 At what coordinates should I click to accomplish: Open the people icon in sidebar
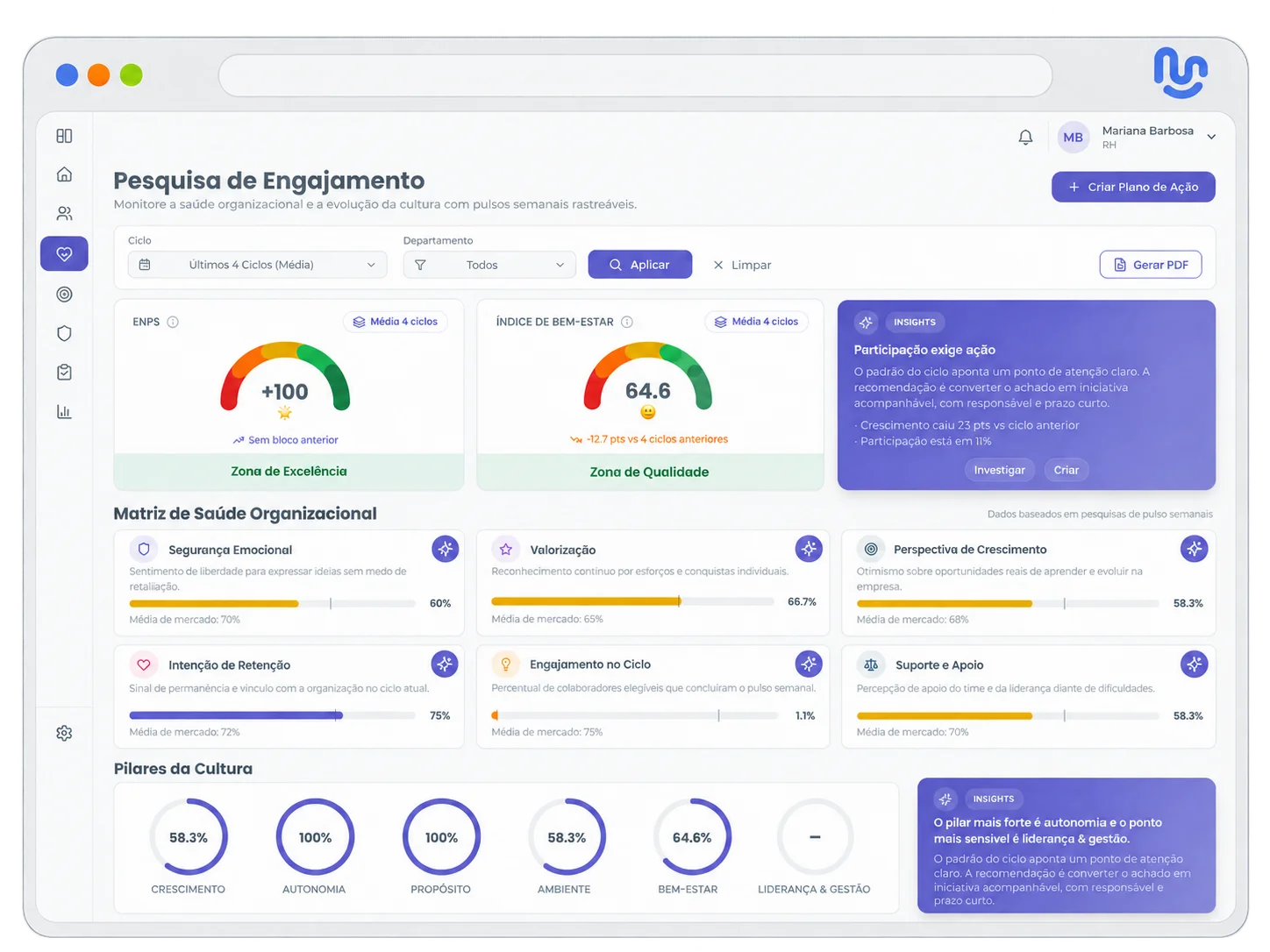64,214
